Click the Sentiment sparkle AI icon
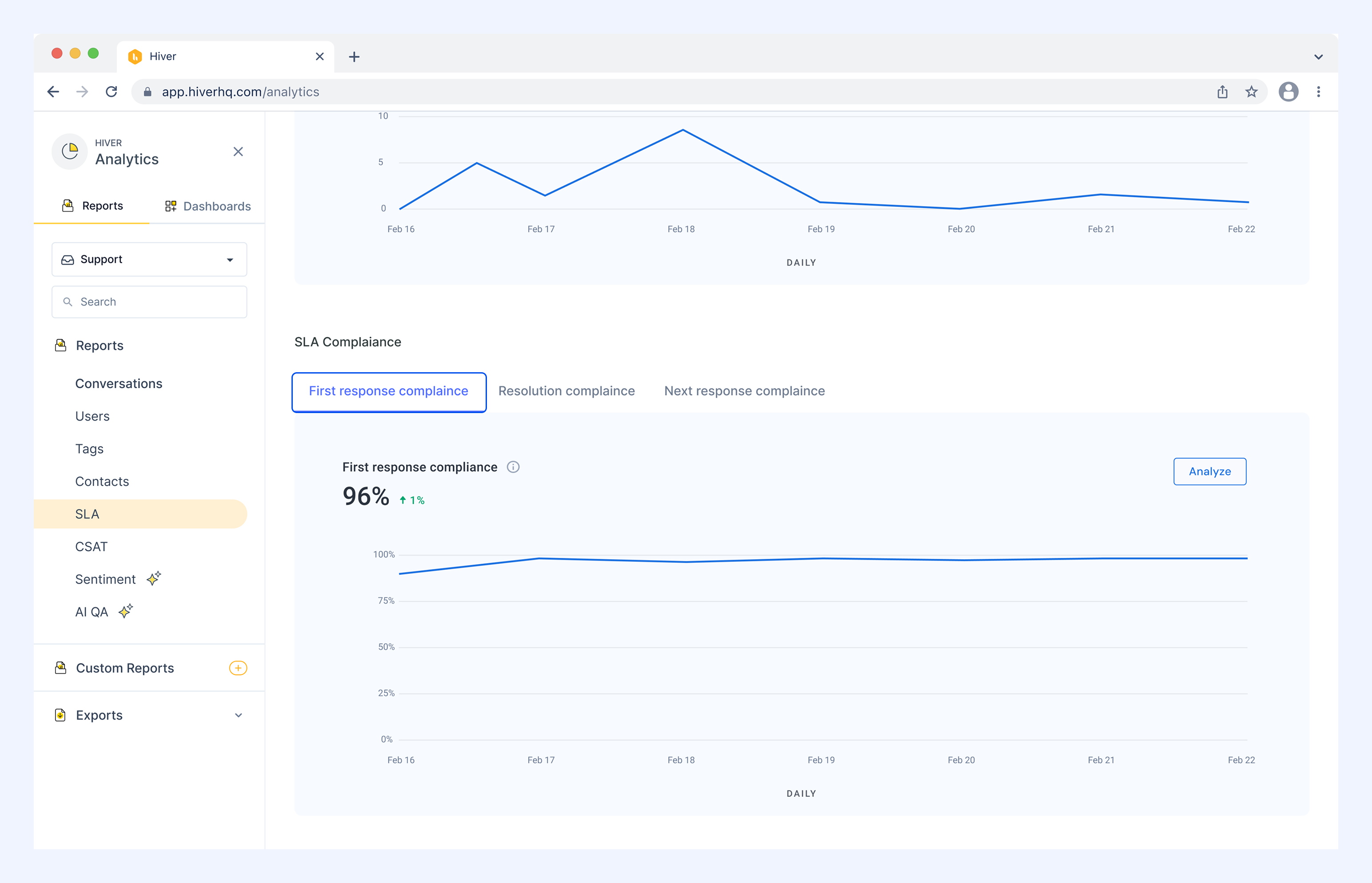1372x883 pixels. tap(154, 578)
